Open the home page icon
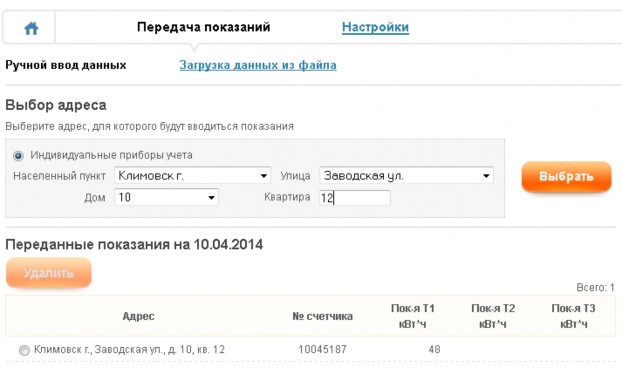 pyautogui.click(x=31, y=28)
